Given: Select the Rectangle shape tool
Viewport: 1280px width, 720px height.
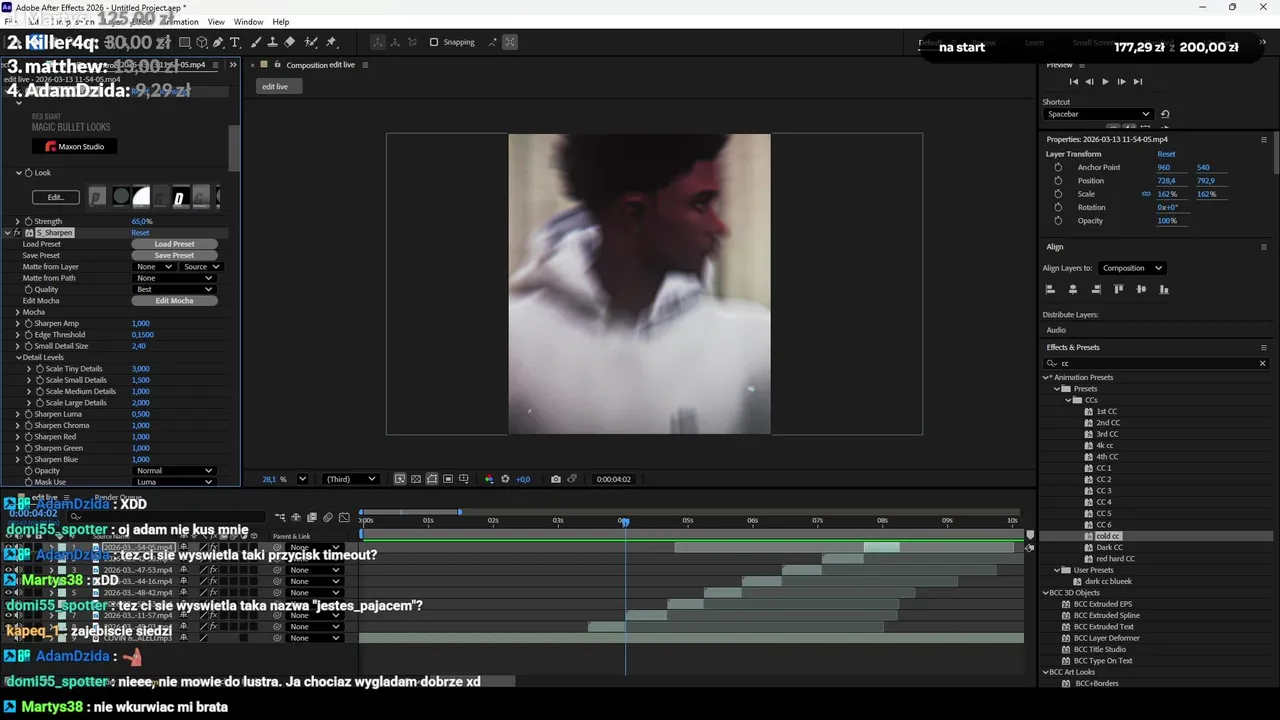Looking at the screenshot, I should [185, 42].
